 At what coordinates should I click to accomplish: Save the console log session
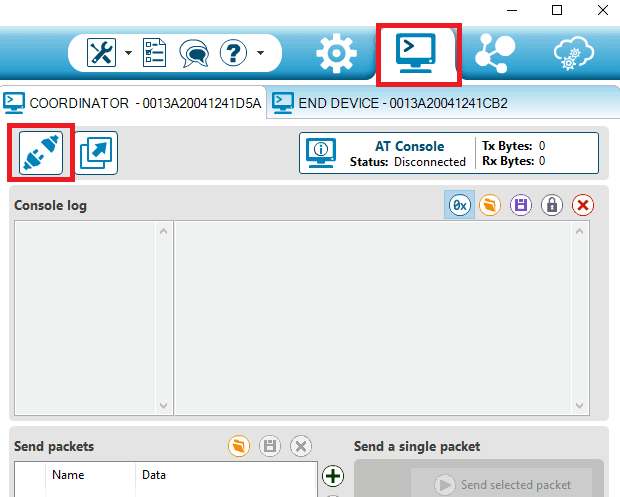[x=521, y=205]
